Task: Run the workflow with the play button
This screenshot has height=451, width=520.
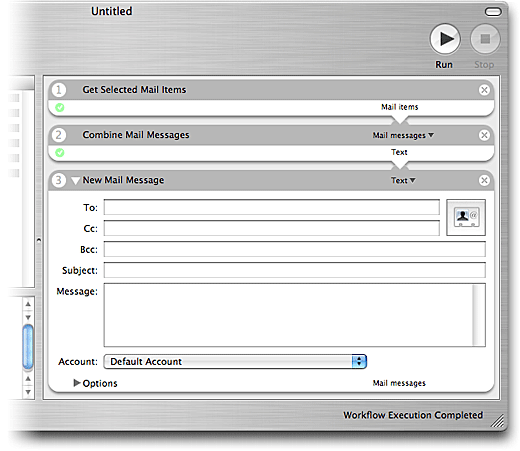Action: 445,39
